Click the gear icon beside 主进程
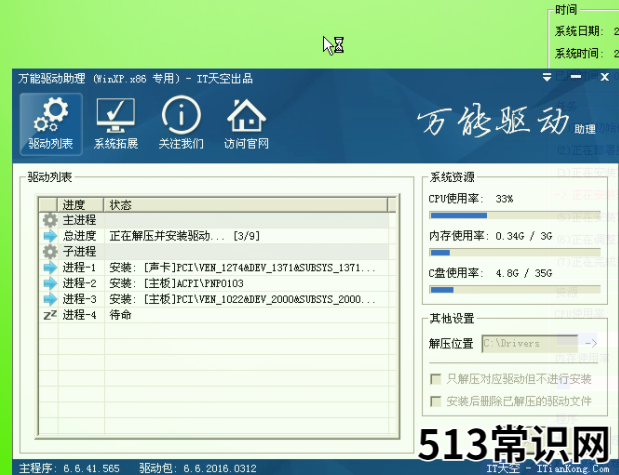Viewport: 619px width, 475px height. 50,220
